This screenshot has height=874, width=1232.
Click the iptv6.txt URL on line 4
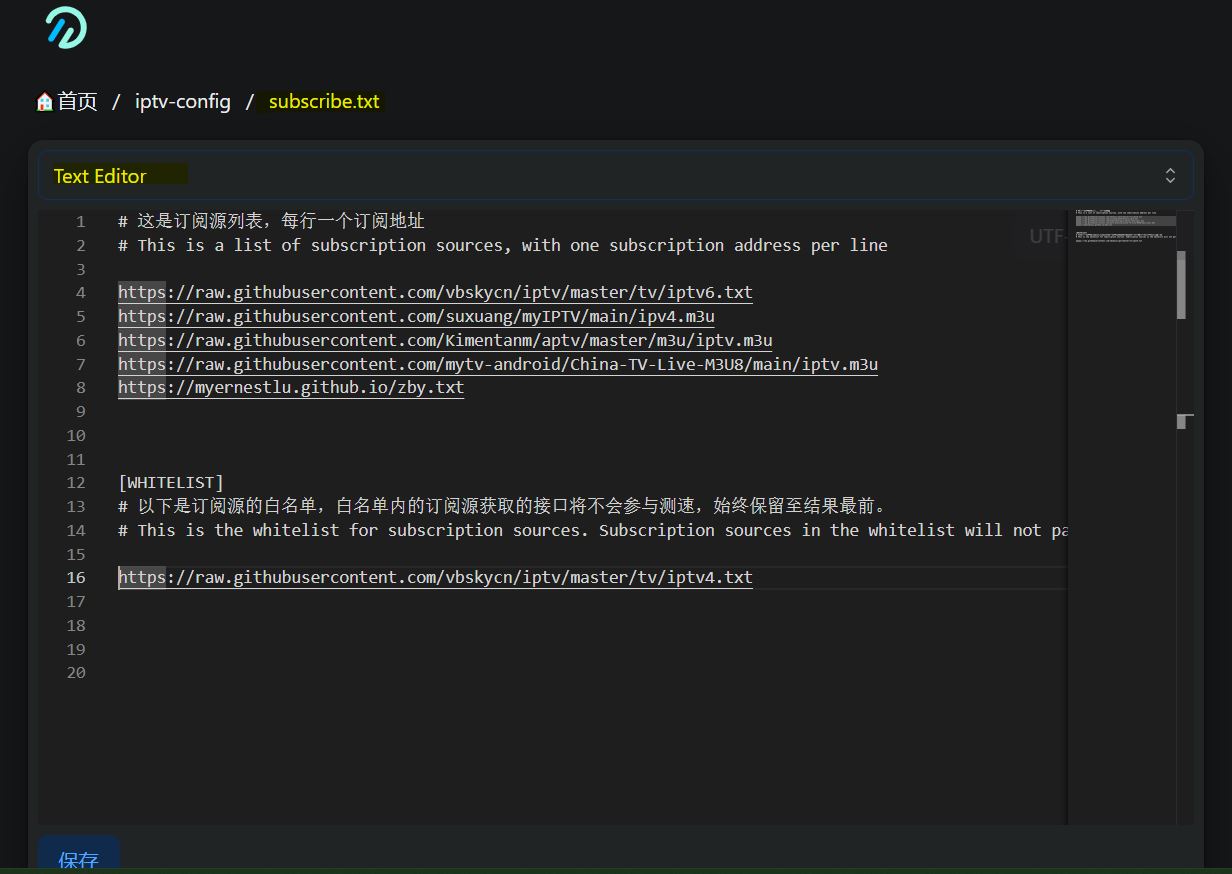click(435, 293)
